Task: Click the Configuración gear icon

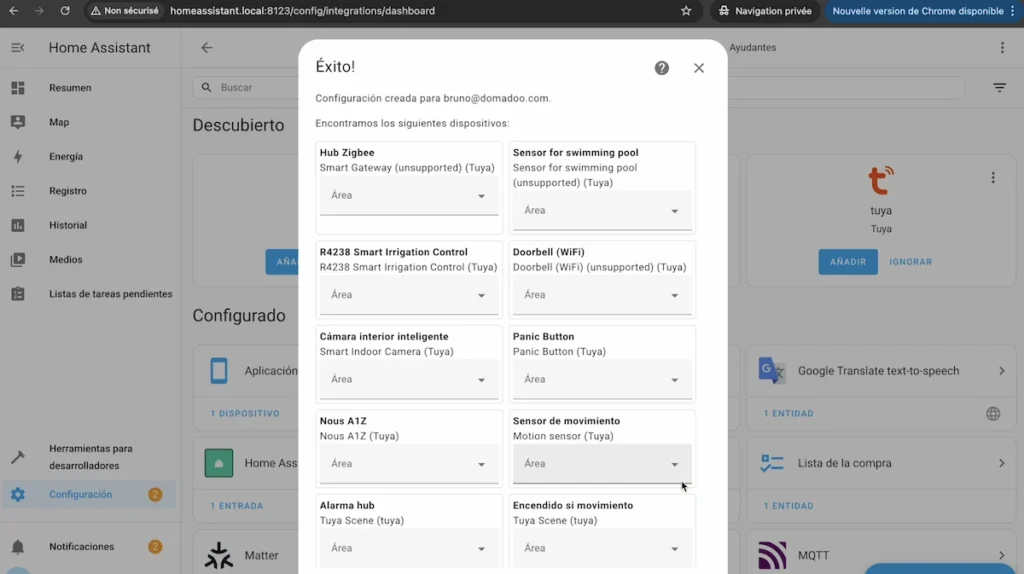Action: [18, 494]
